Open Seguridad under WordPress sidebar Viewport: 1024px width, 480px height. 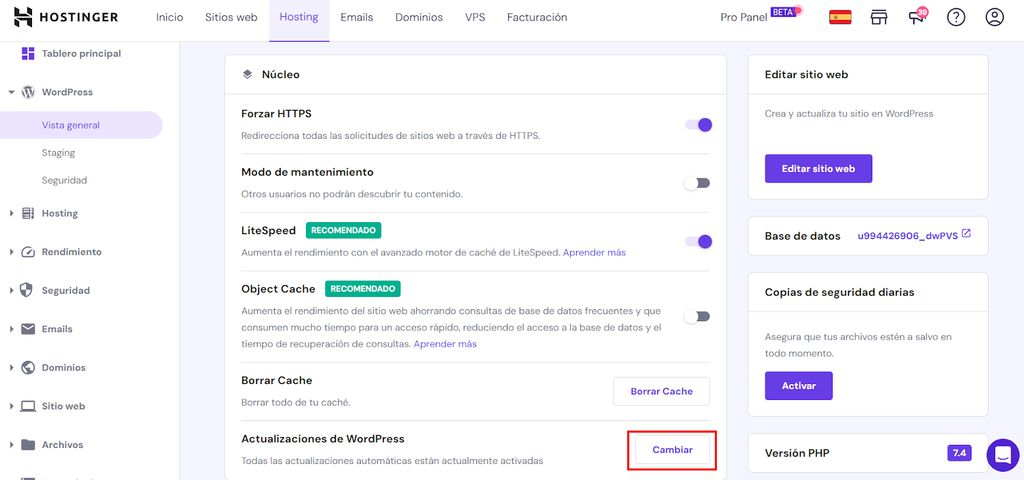pos(64,180)
